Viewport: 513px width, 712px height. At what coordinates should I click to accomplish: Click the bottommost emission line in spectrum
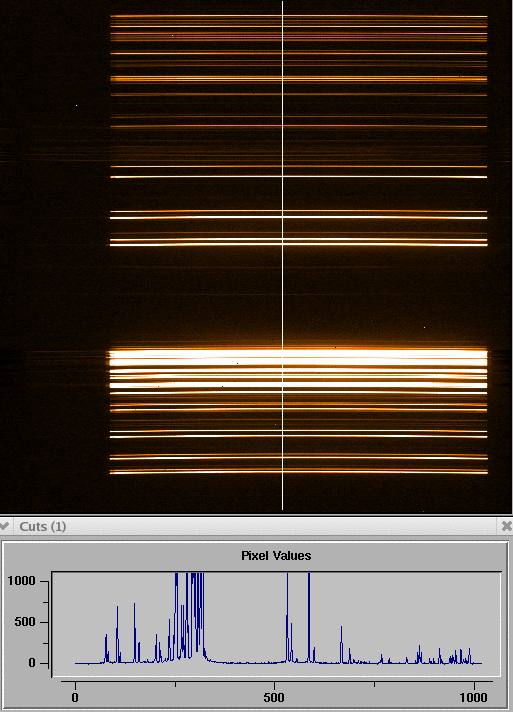pyautogui.click(x=298, y=473)
